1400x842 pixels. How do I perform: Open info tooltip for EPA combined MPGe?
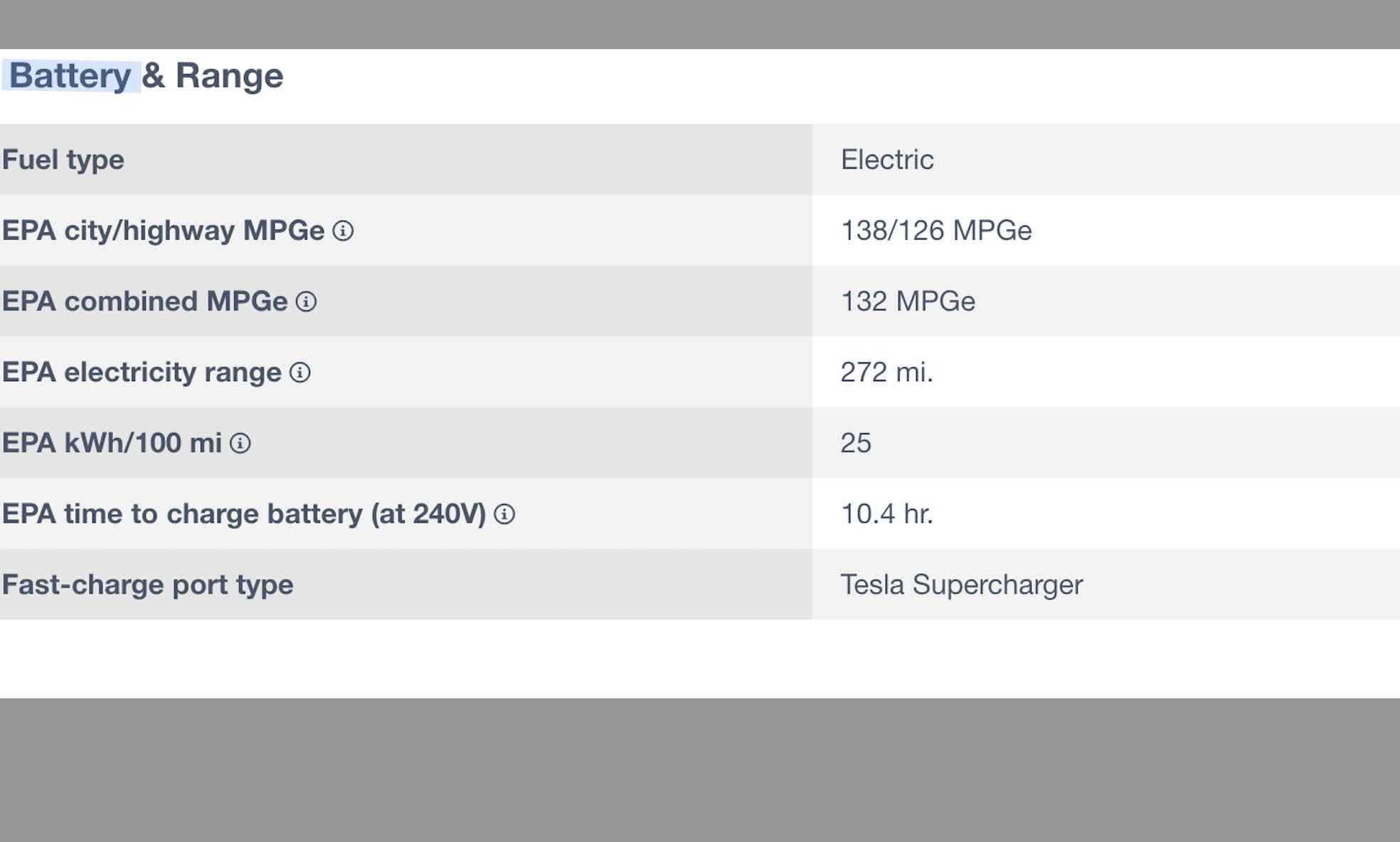[306, 302]
